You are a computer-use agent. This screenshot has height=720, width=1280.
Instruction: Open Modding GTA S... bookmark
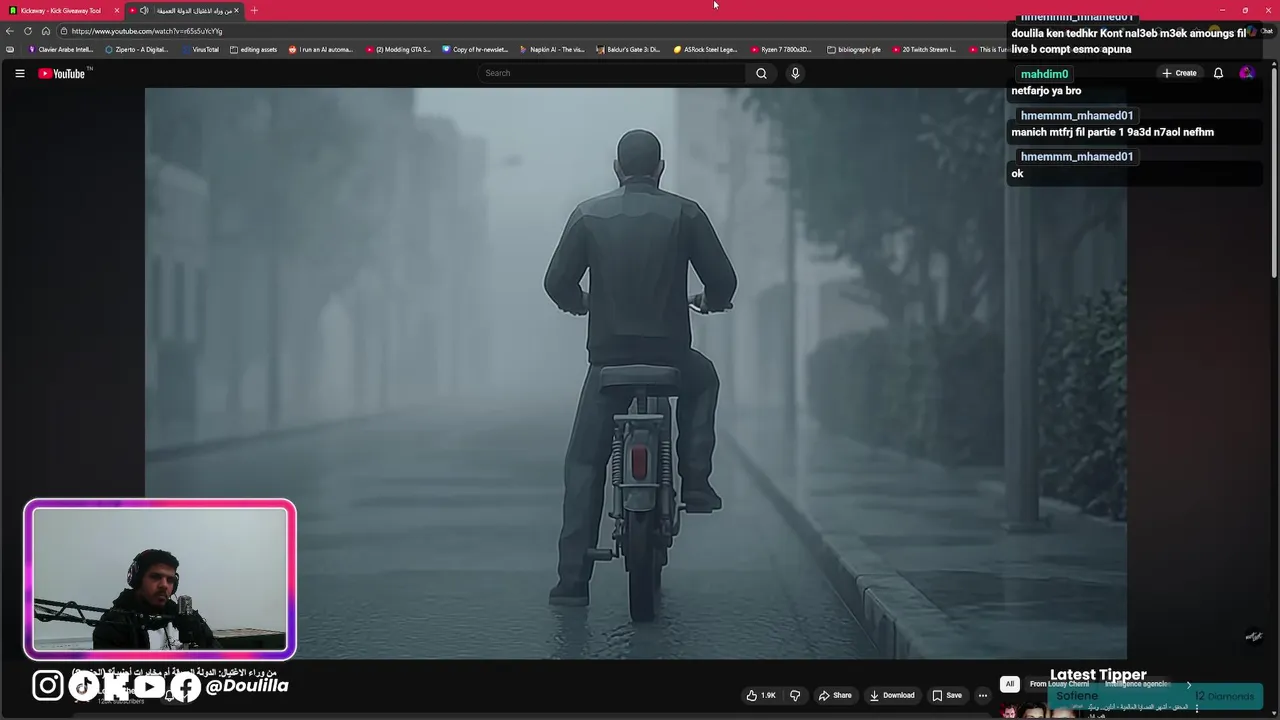398,49
